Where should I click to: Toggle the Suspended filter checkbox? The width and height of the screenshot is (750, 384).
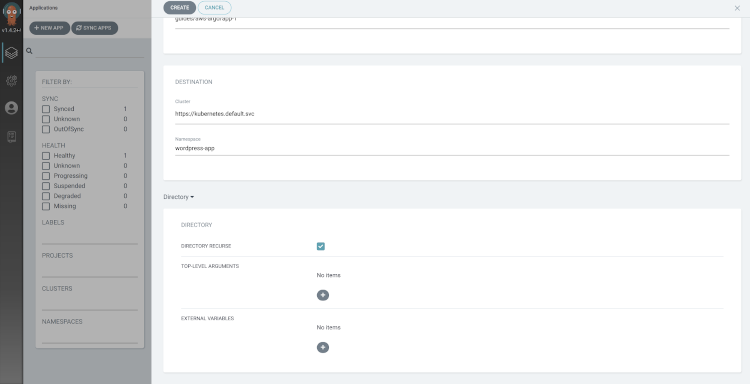pyautogui.click(x=46, y=186)
